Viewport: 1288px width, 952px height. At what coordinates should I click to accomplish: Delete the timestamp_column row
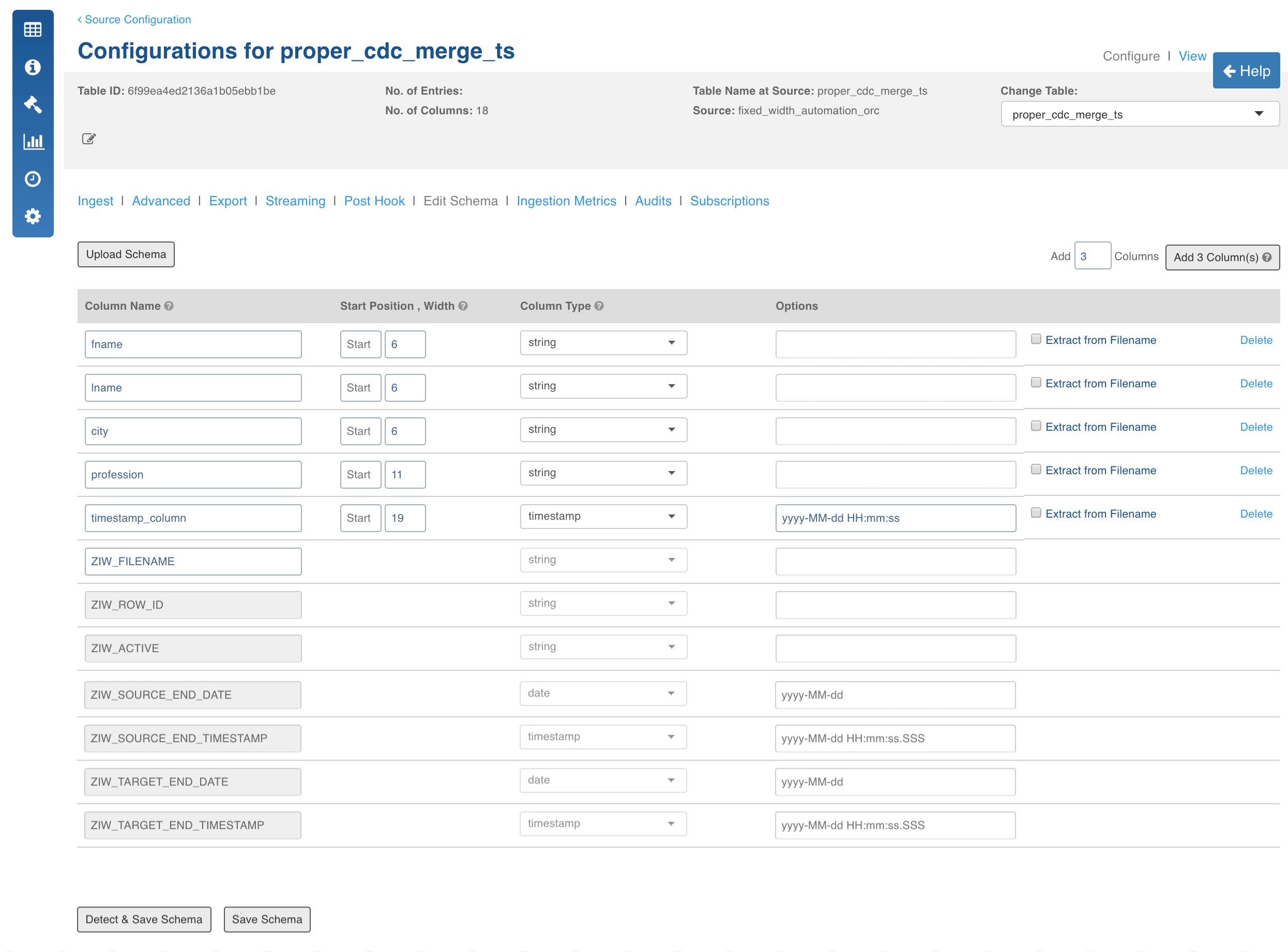(x=1256, y=513)
